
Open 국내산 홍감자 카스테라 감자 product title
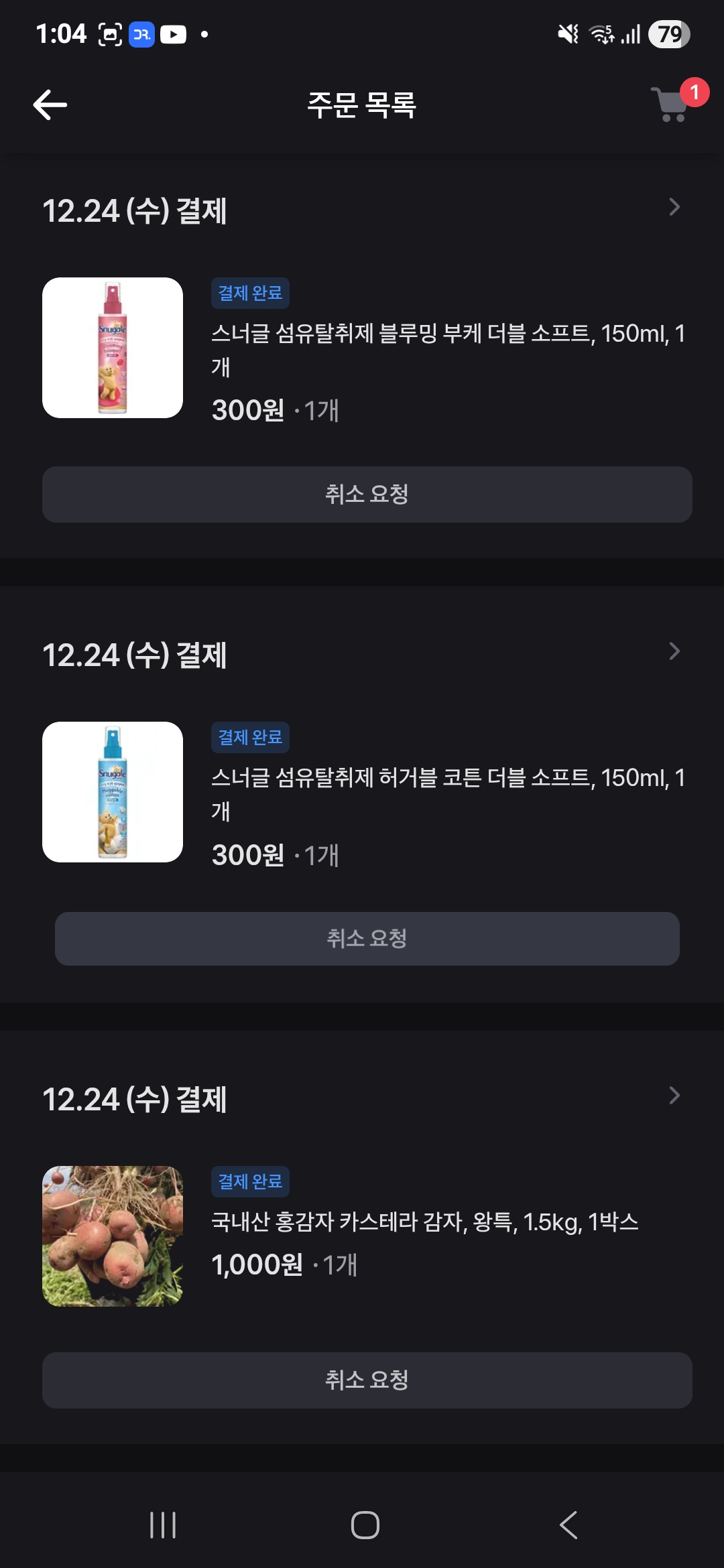424,1222
